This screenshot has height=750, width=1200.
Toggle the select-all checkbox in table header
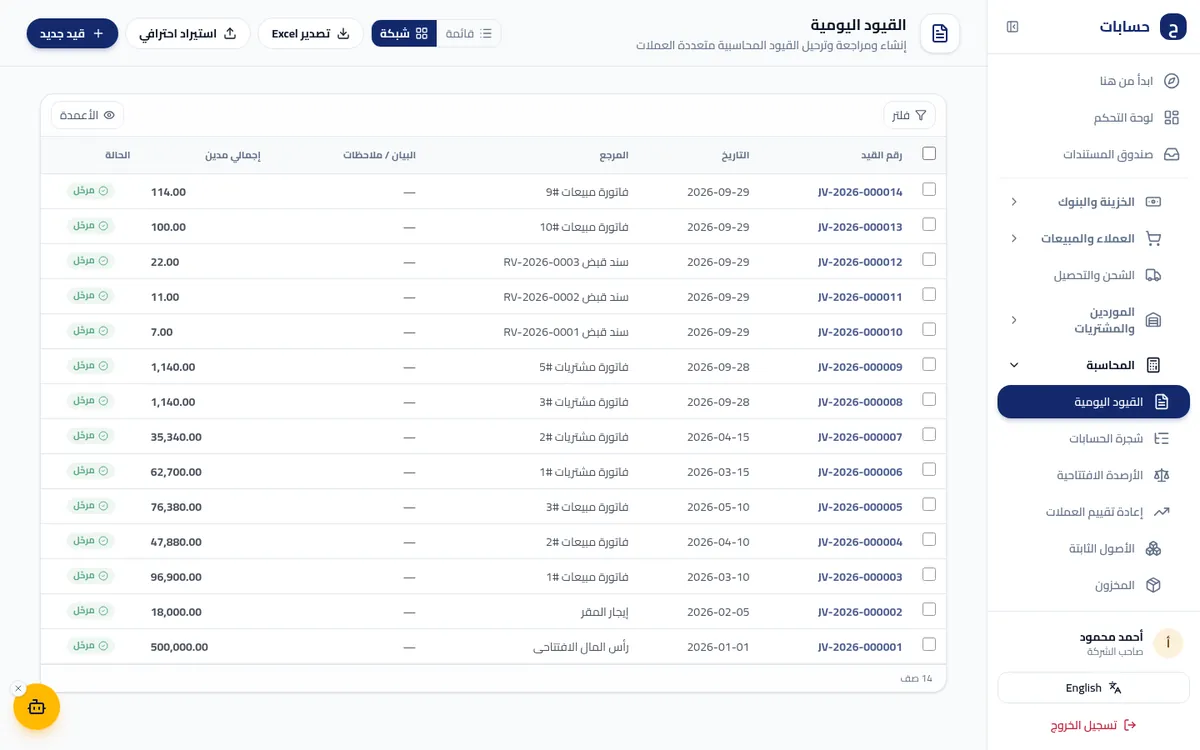click(x=929, y=154)
